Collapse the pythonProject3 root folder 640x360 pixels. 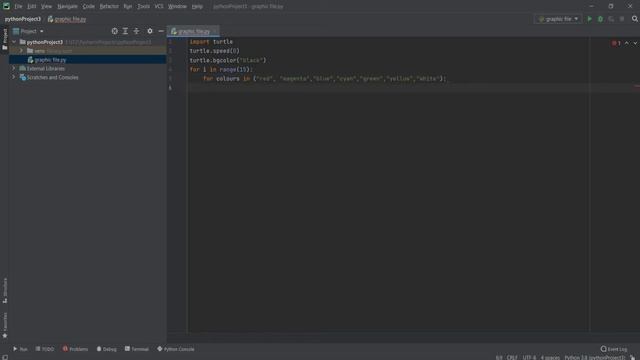(x=14, y=42)
